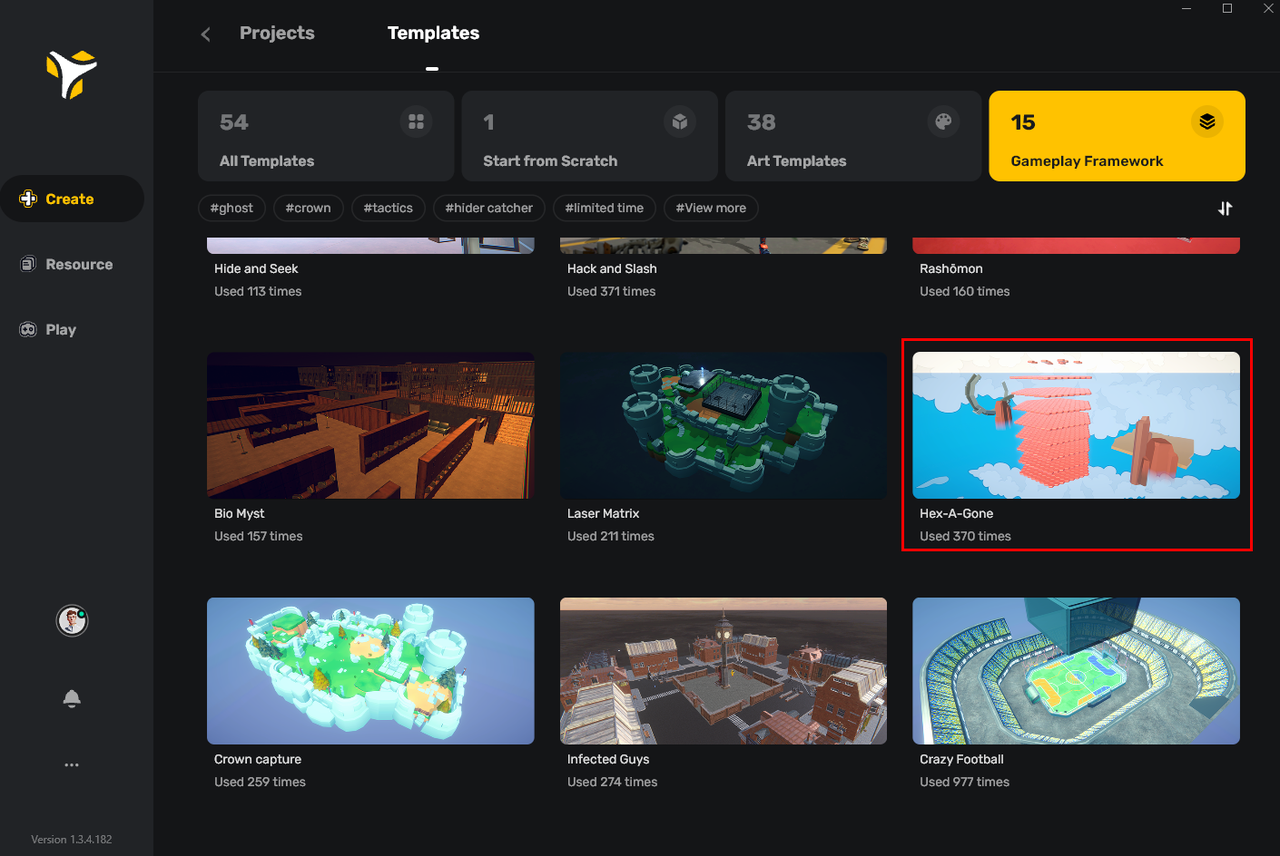
Task: Toggle the sort order arrows icon
Action: [1225, 208]
